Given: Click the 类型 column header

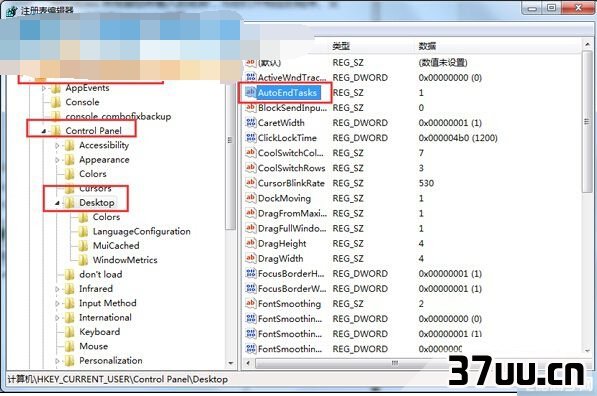Looking at the screenshot, I should click(x=341, y=46).
